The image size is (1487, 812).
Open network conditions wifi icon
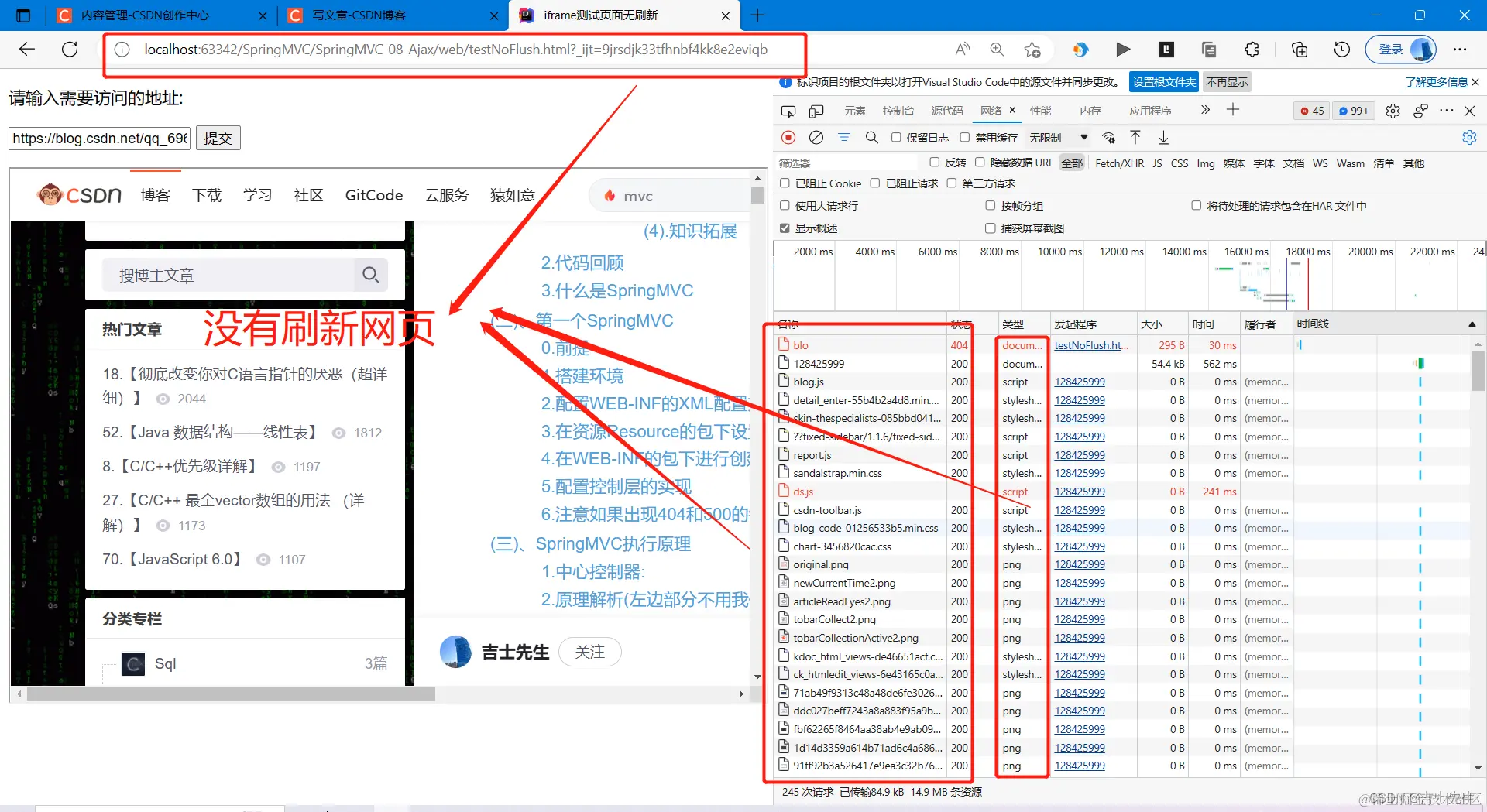coord(1109,137)
